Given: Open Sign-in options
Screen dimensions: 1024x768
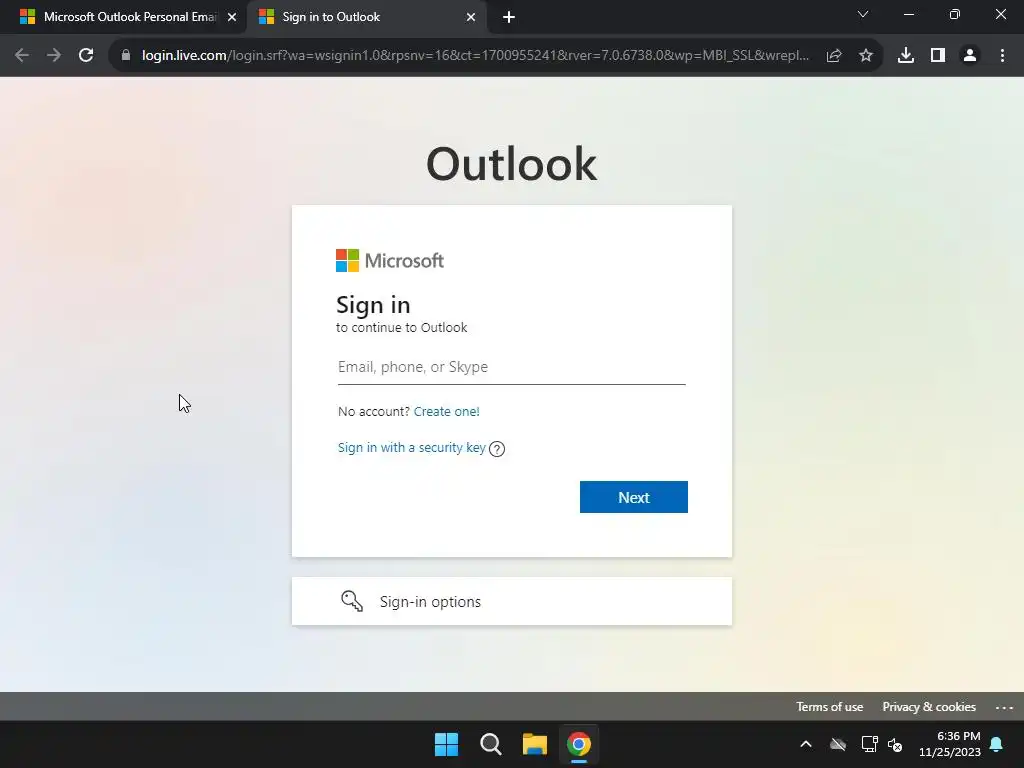Looking at the screenshot, I should coord(511,601).
